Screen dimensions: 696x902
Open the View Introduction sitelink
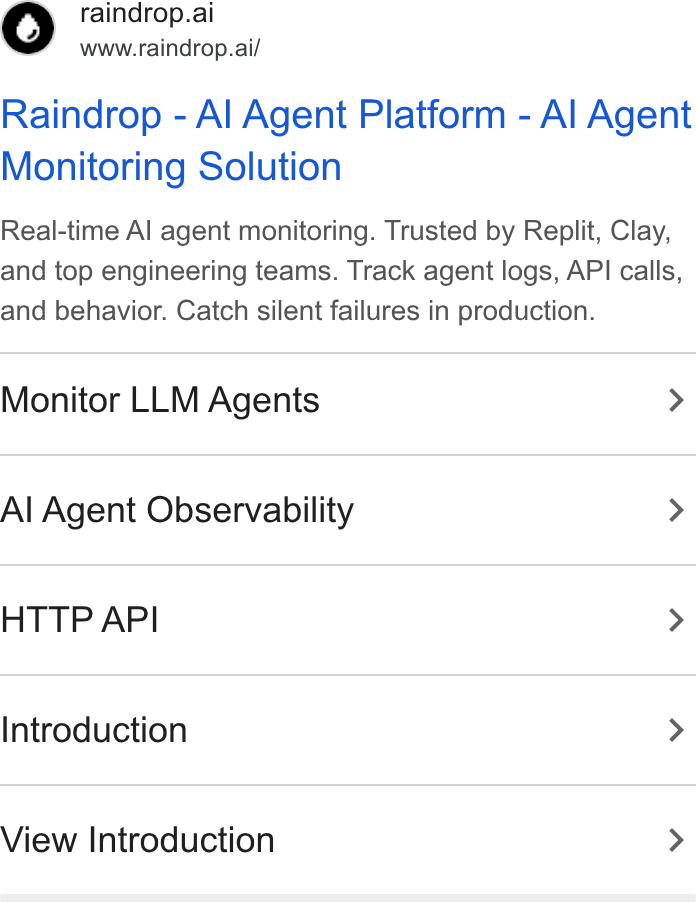coord(348,840)
